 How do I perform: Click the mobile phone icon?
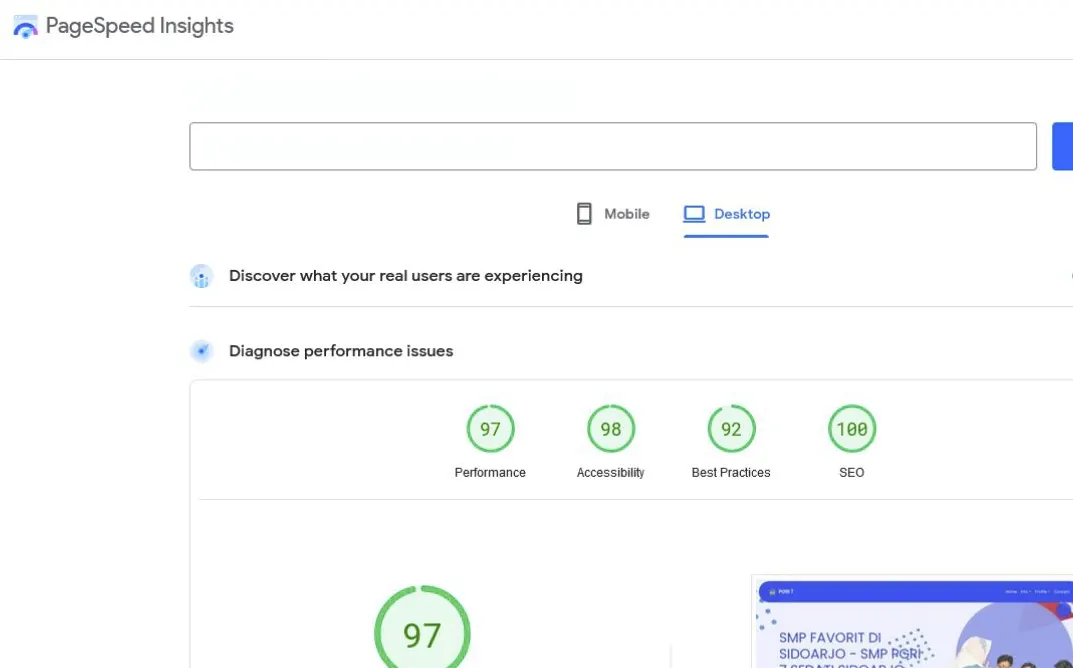[x=584, y=214]
